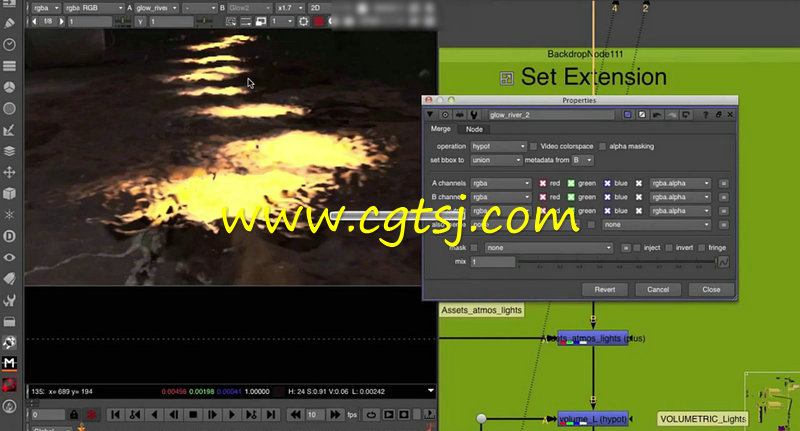Open A channels rgba dropdown
This screenshot has width=800, height=431.
pyautogui.click(x=501, y=183)
